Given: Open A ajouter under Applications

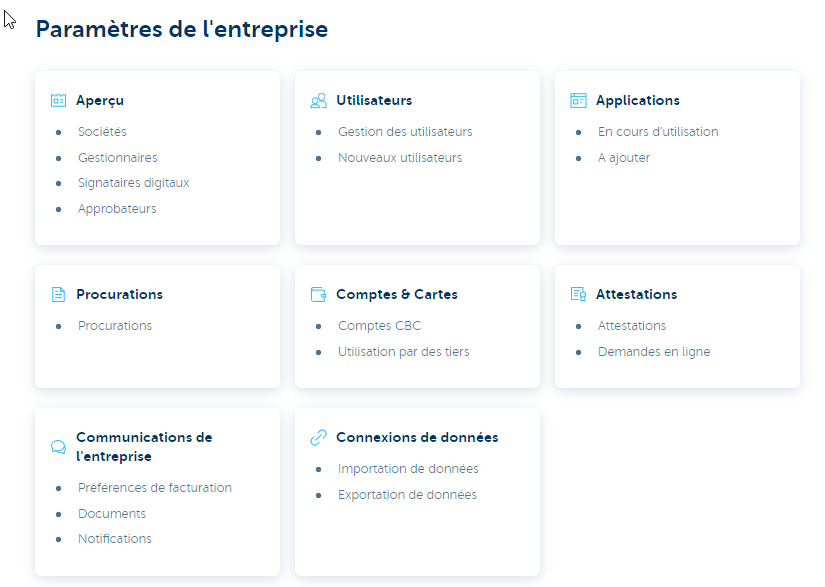Looking at the screenshot, I should tap(622, 157).
